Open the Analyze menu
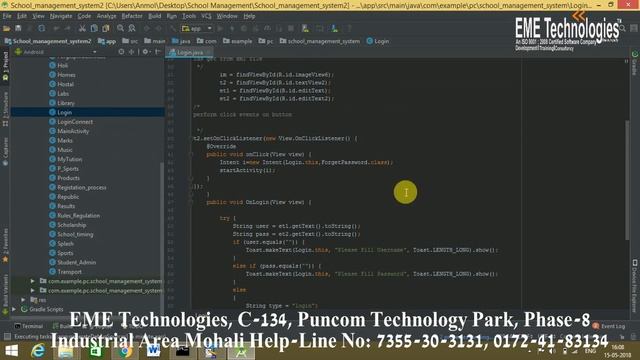The image size is (640, 360). click(107, 16)
